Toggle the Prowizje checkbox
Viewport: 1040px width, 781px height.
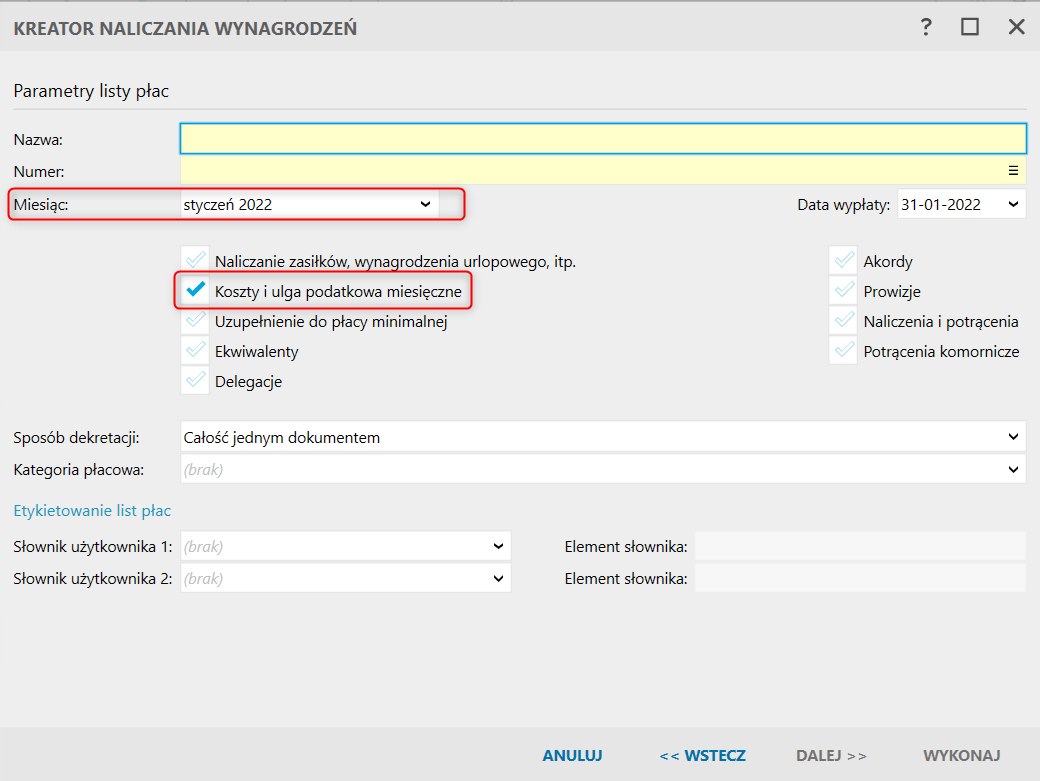(x=843, y=291)
